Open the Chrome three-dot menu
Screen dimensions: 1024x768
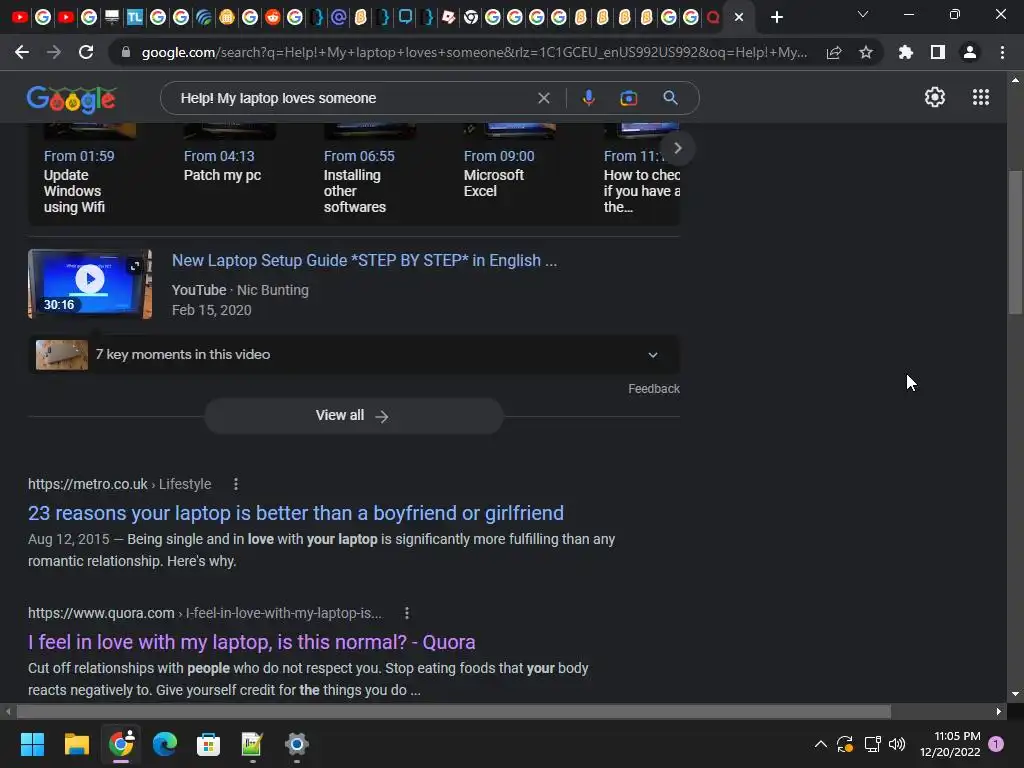pyautogui.click(x=1002, y=52)
